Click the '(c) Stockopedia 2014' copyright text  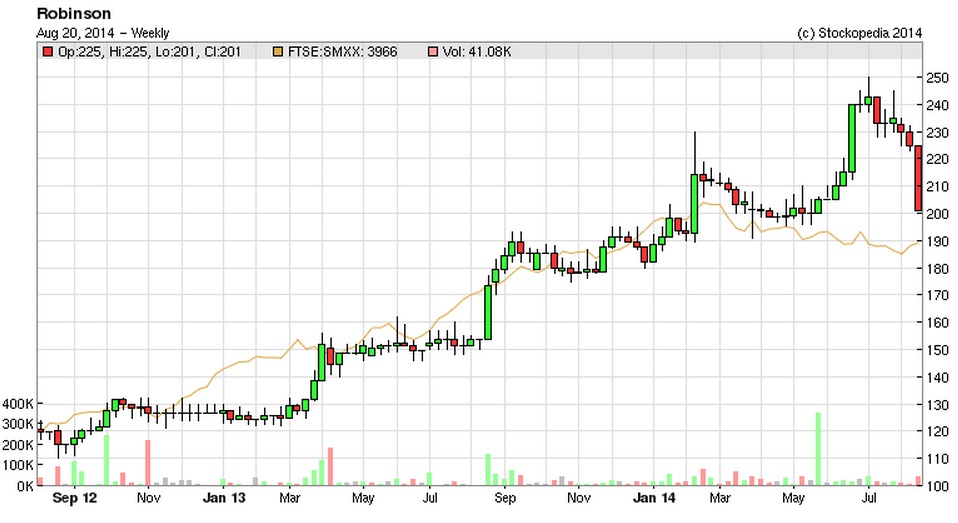click(860, 33)
